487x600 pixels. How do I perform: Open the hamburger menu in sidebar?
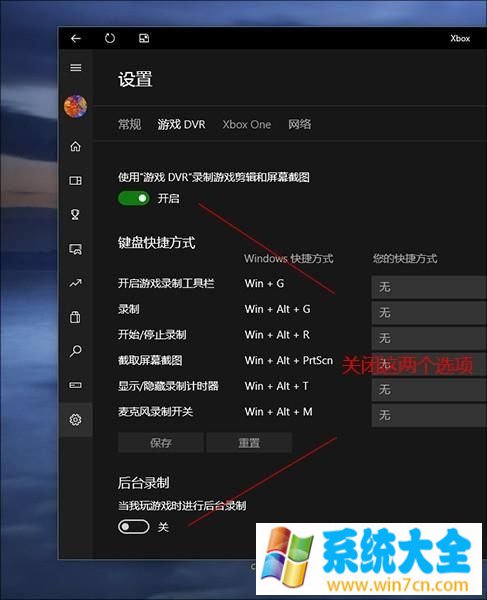point(76,68)
